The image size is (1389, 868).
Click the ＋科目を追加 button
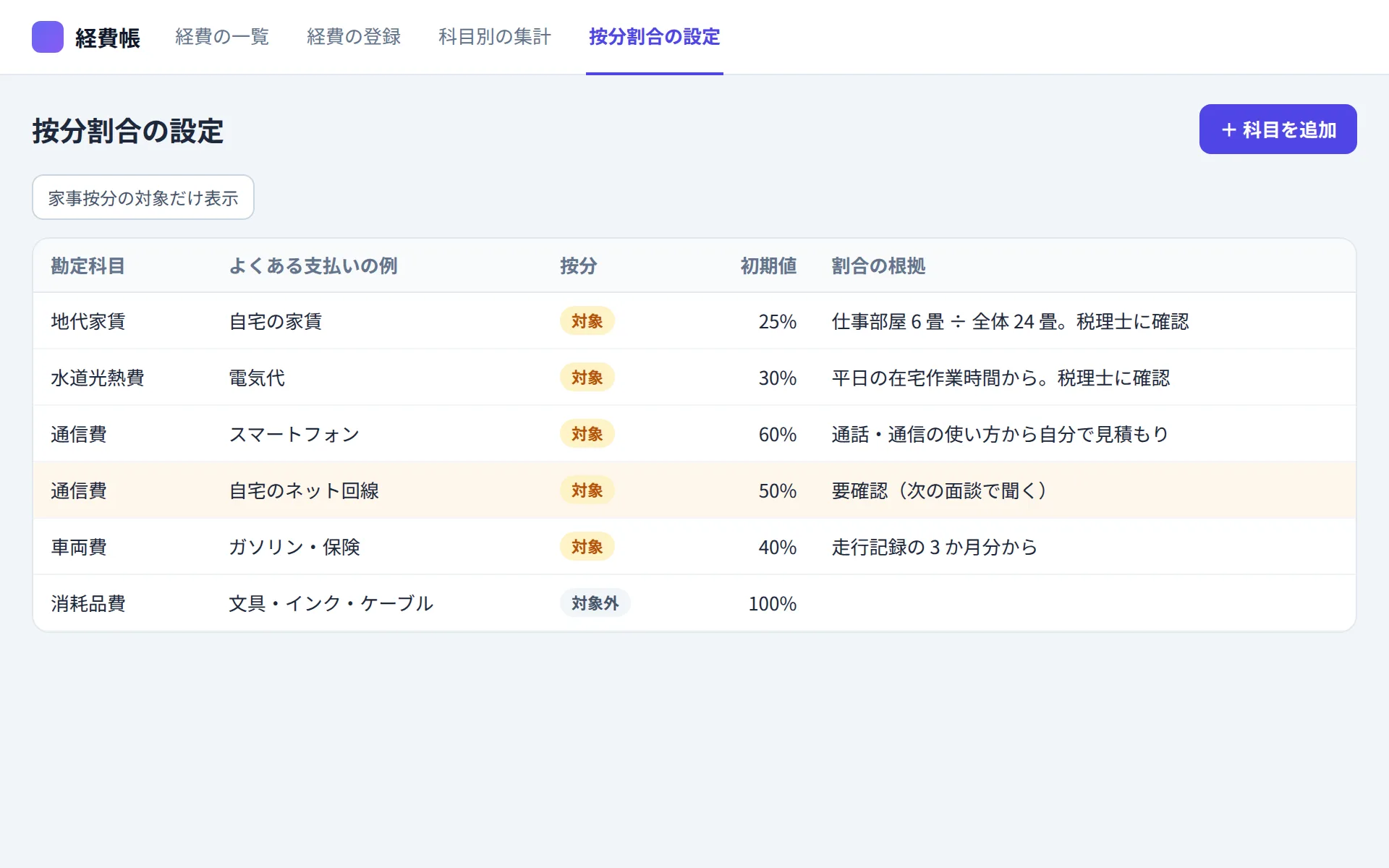1278,129
